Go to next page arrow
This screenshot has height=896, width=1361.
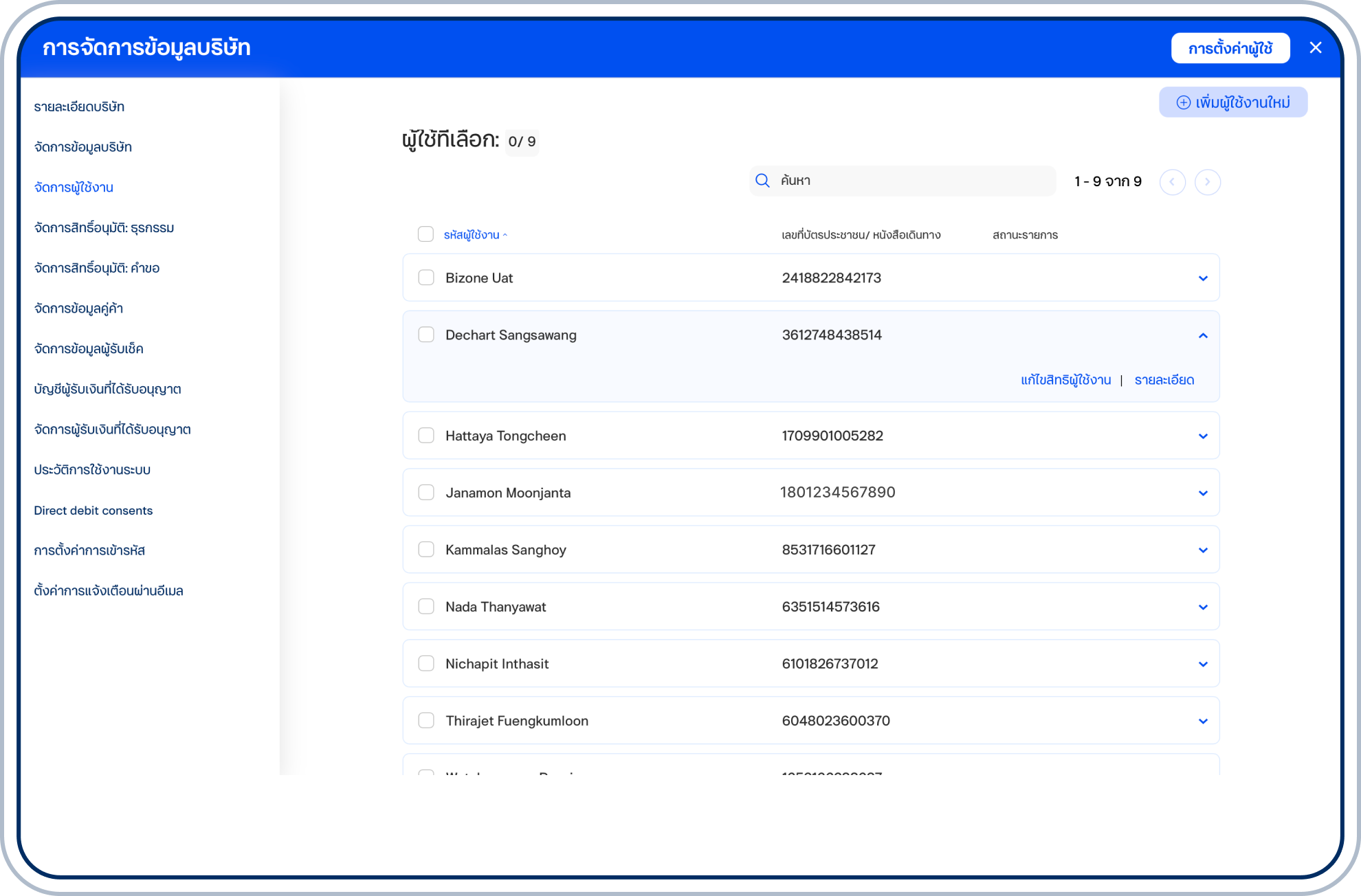click(1207, 182)
